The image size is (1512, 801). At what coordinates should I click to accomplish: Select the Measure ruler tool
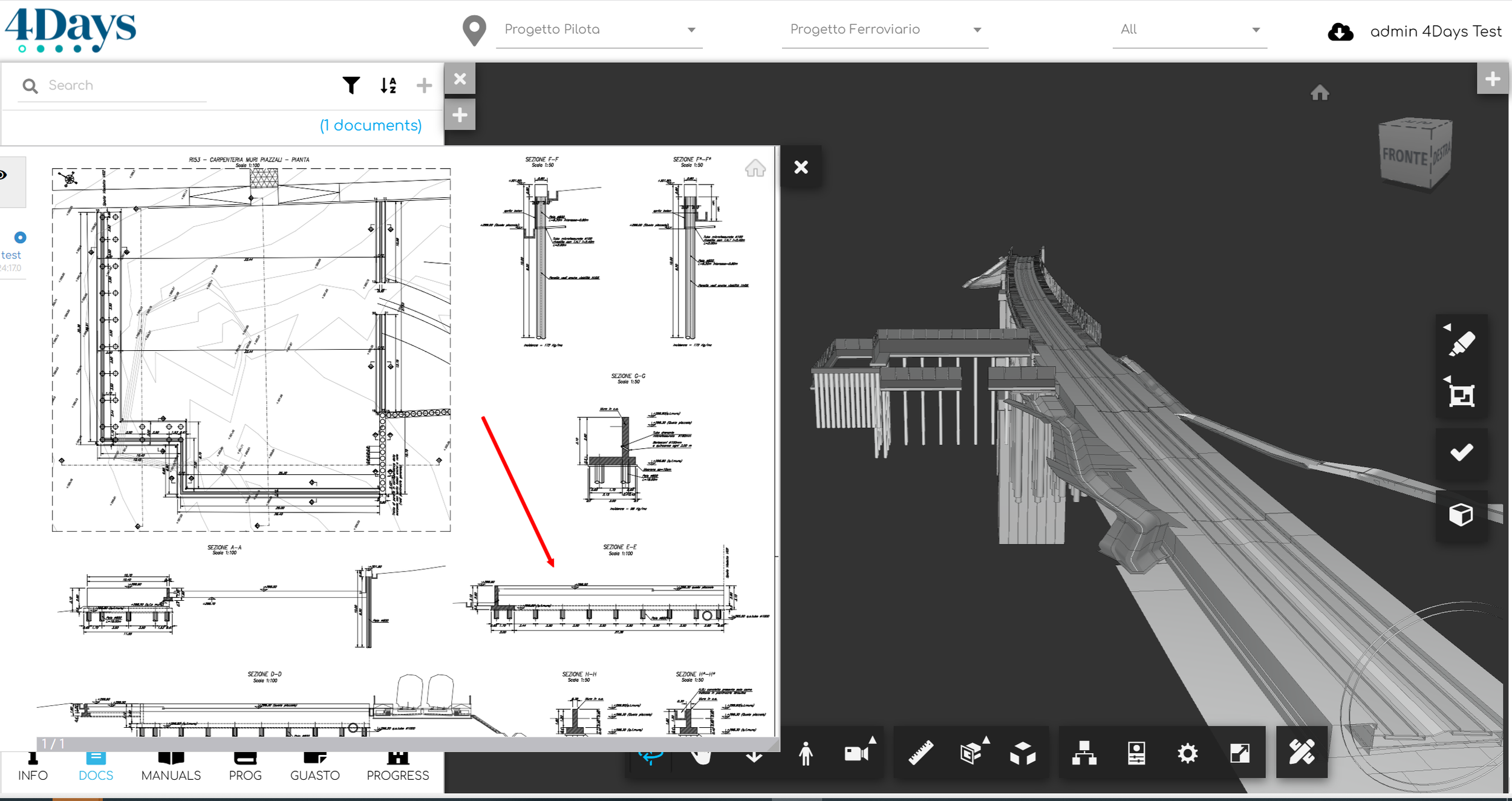pyautogui.click(x=921, y=753)
